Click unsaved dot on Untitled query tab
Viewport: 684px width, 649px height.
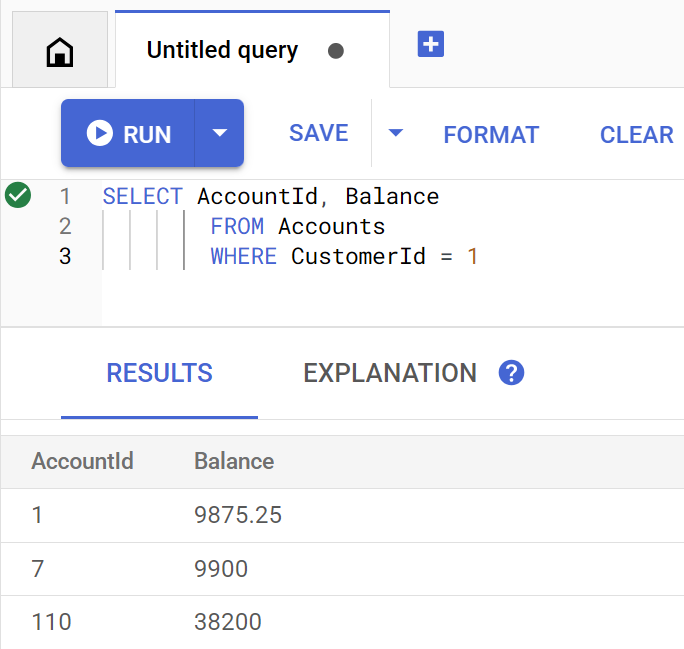click(336, 51)
